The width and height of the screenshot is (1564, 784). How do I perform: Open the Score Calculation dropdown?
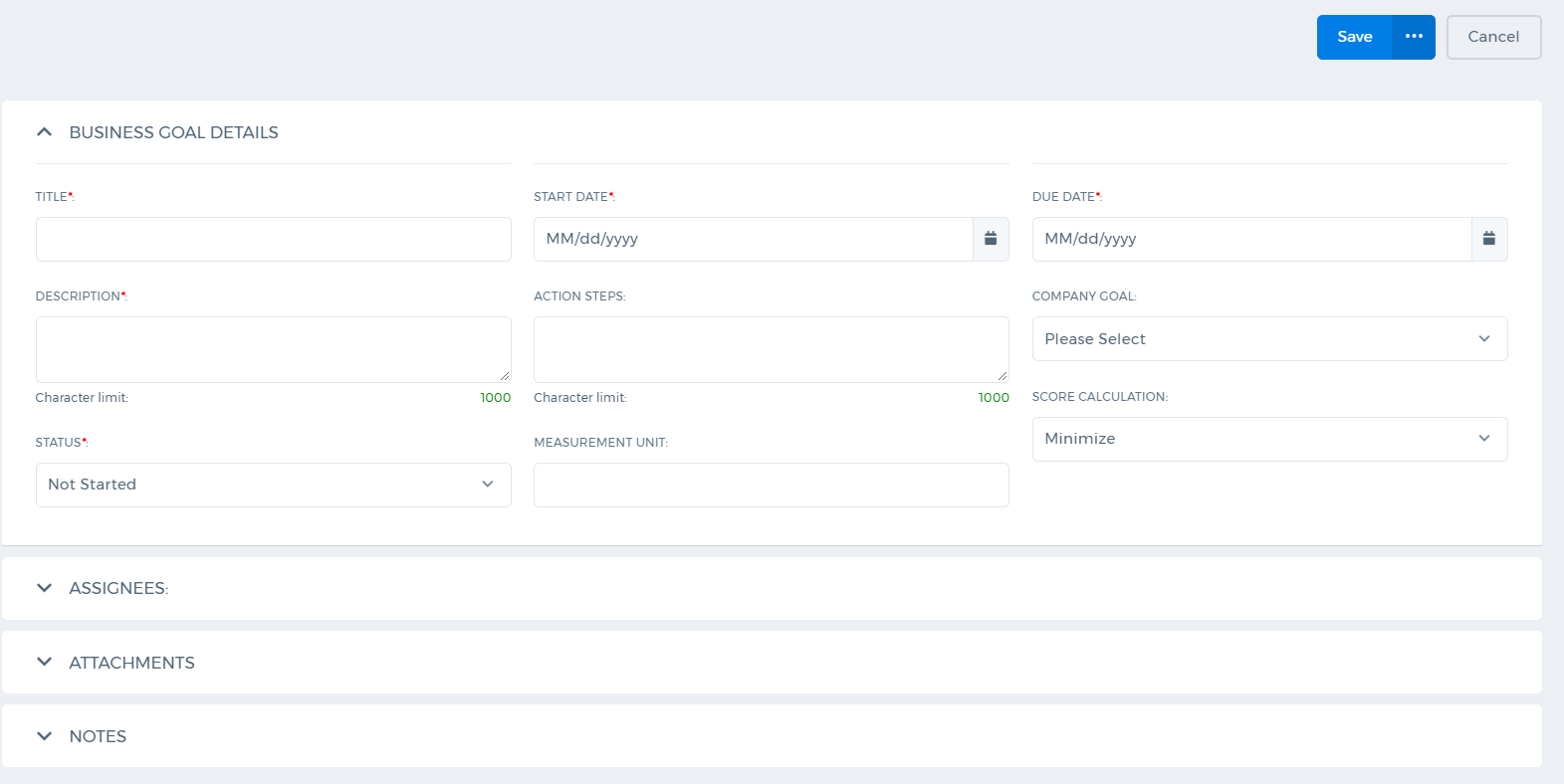1269,439
